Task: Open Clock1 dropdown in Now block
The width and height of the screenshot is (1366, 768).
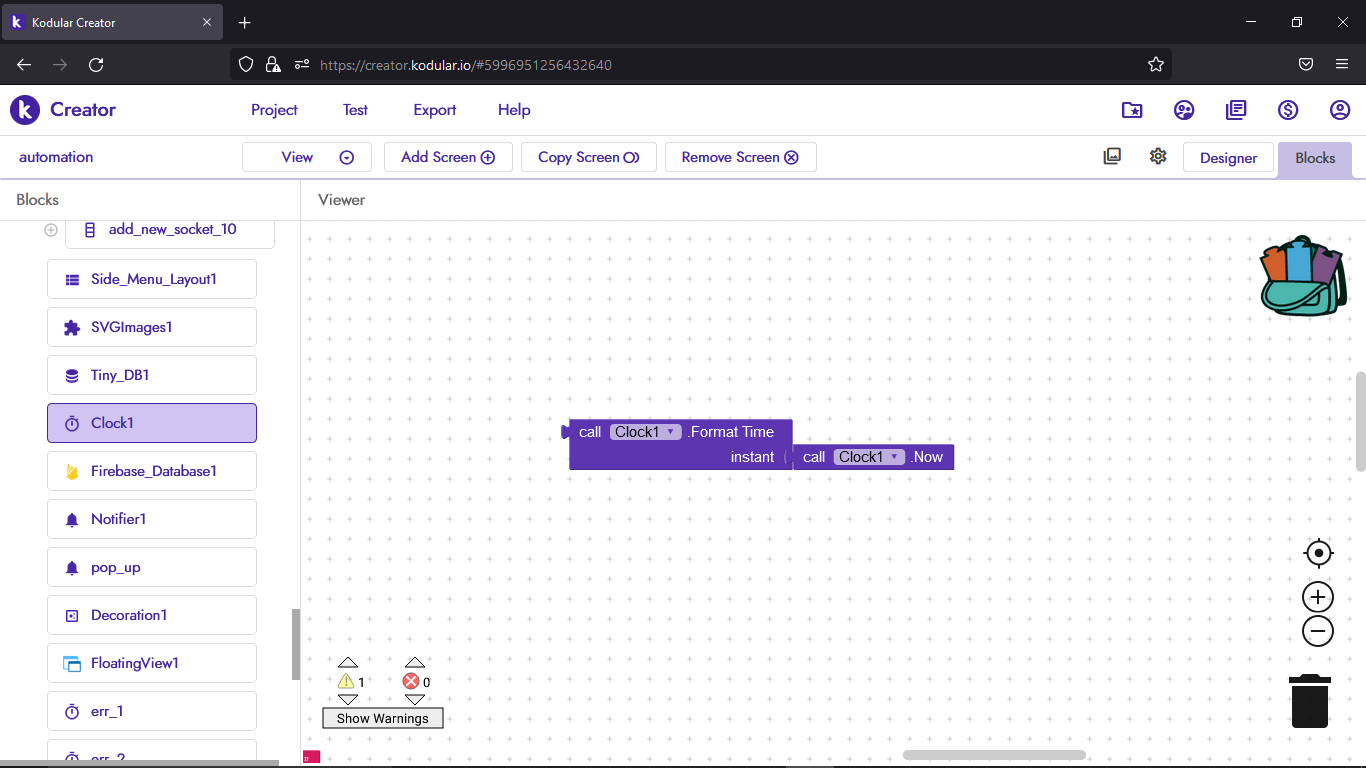Action: point(870,457)
